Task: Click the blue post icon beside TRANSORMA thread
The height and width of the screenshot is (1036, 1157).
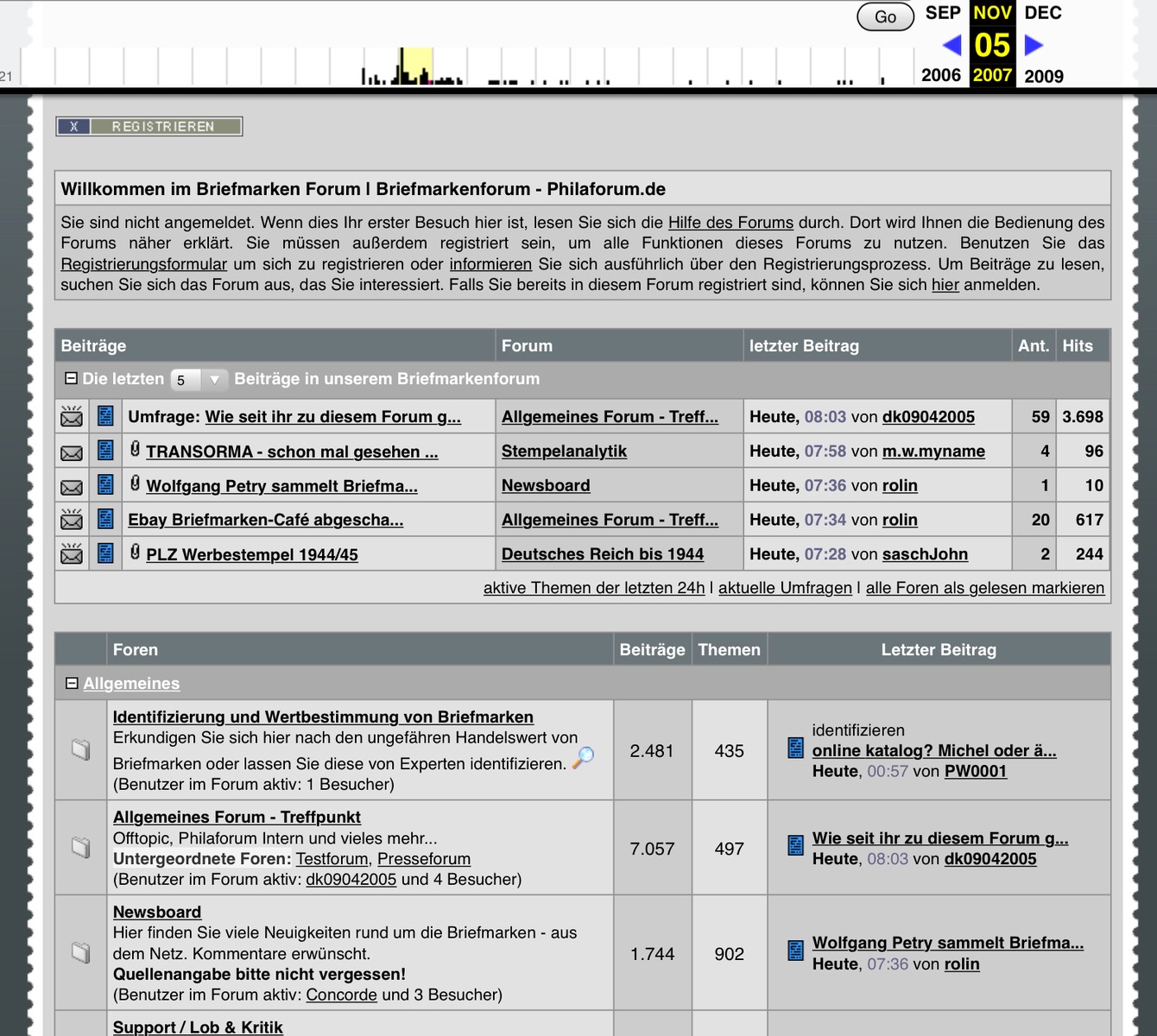Action: pyautogui.click(x=105, y=451)
